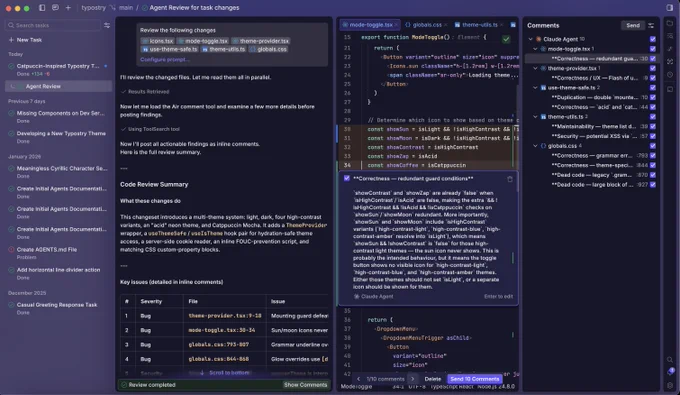Image resolution: width=680 pixels, height=395 pixels.
Task: Open Catpuccin-Inspired Typostry task
Action: click(x=58, y=66)
